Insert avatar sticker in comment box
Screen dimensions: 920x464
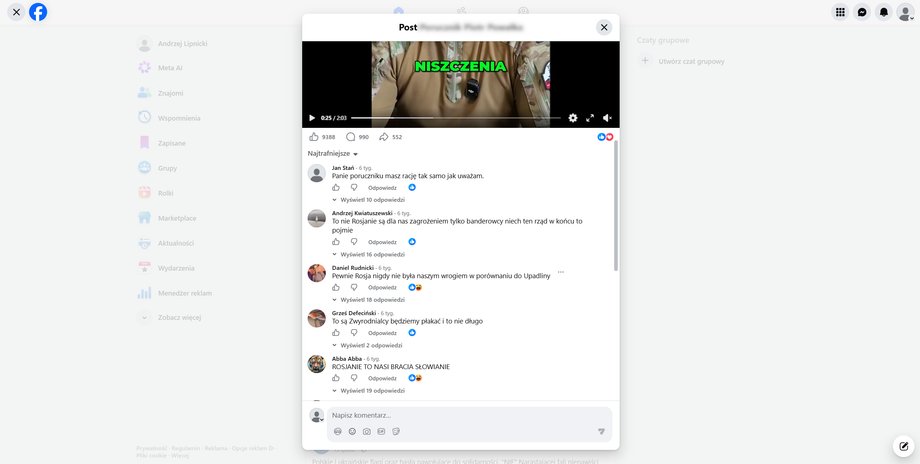(337, 431)
